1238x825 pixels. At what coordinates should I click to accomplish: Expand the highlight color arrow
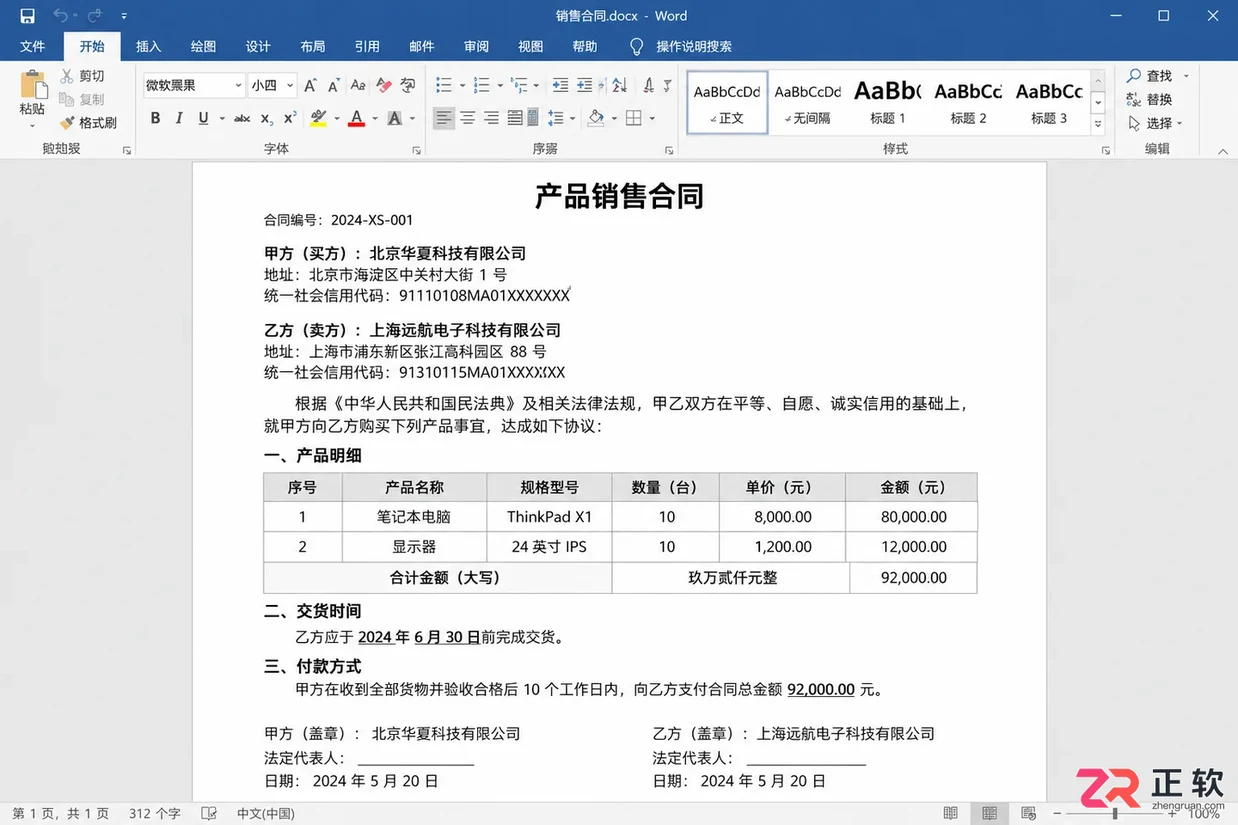click(x=337, y=118)
